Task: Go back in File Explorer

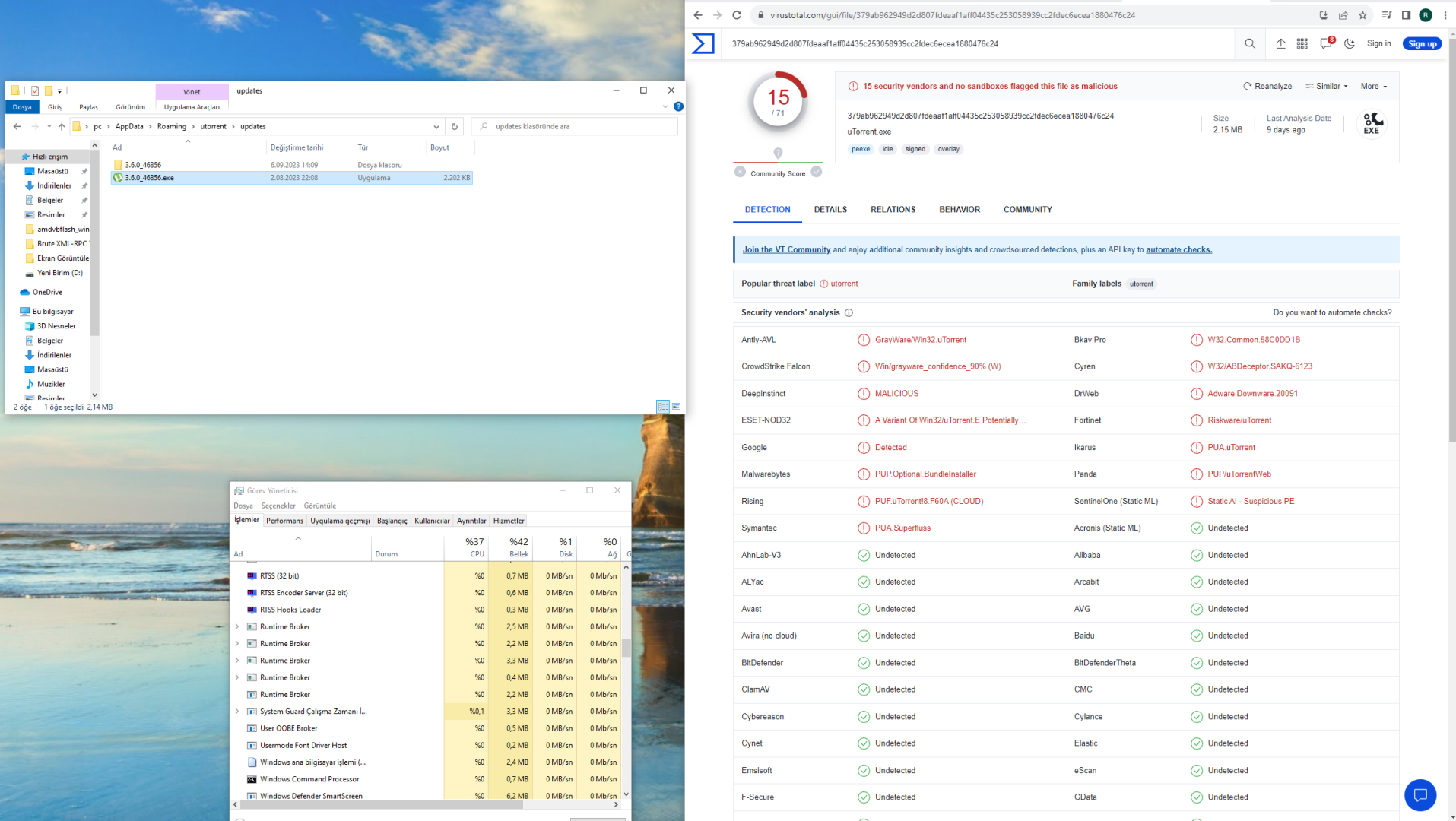Action: pos(17,126)
